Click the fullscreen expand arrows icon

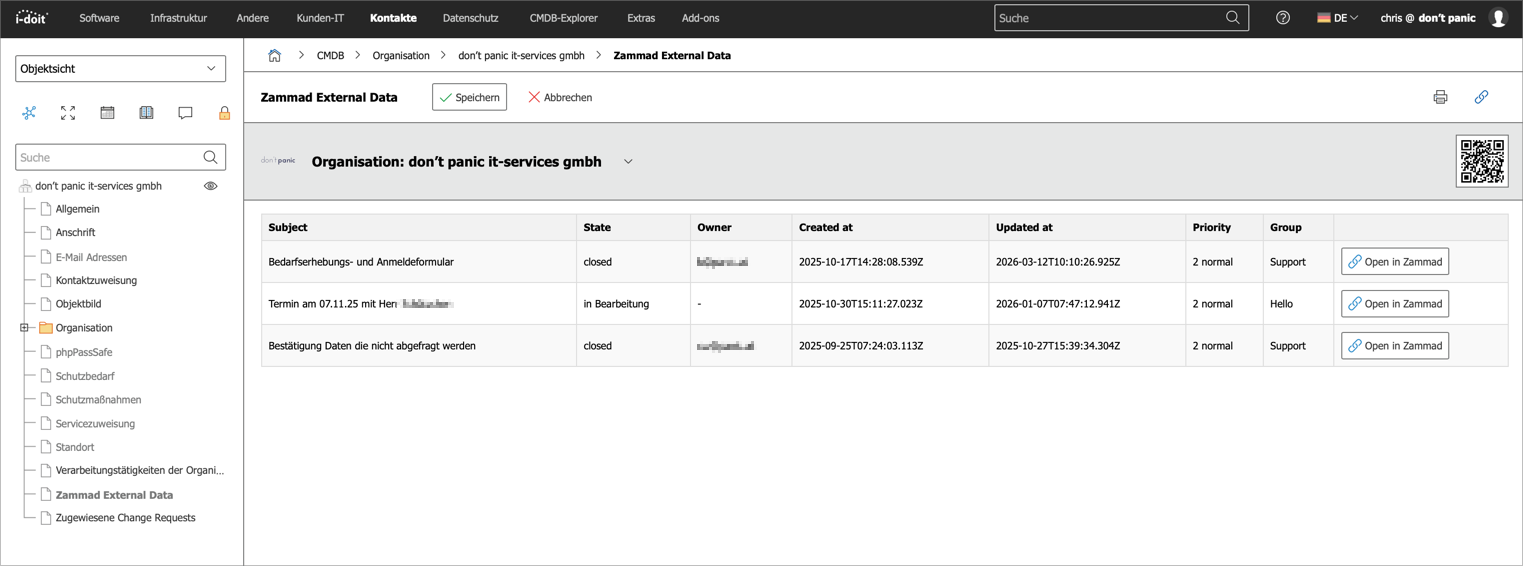point(68,113)
